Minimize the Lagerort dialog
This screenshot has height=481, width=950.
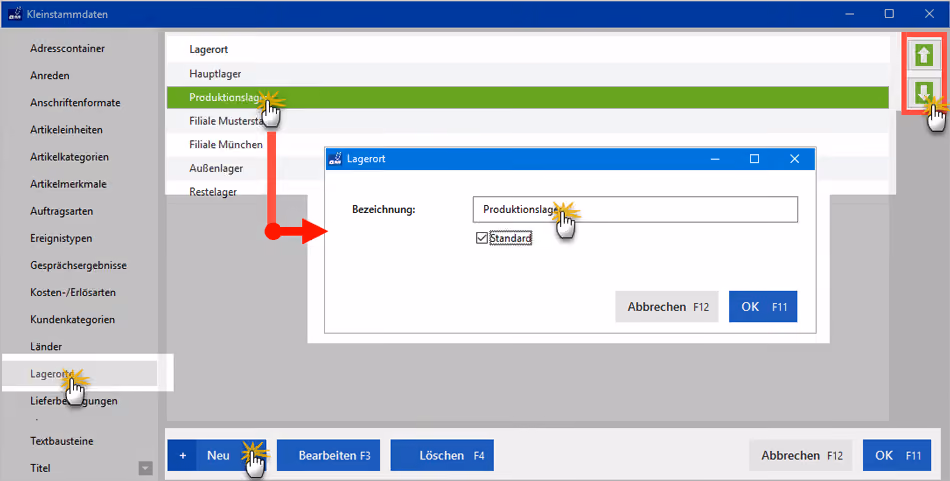point(715,159)
